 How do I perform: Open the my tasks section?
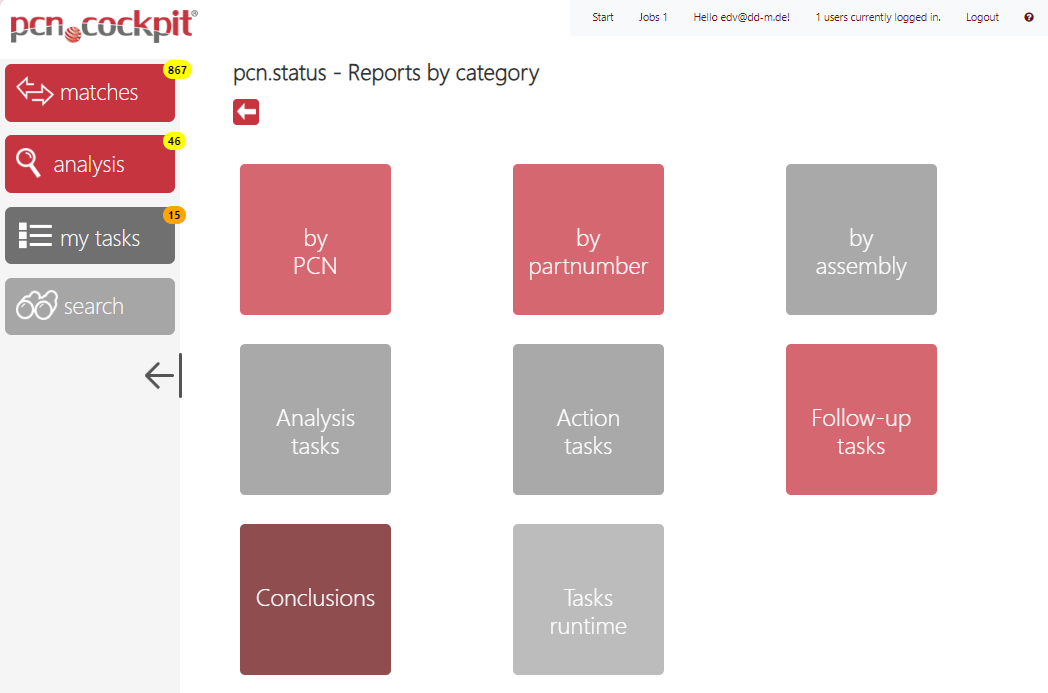(x=90, y=235)
